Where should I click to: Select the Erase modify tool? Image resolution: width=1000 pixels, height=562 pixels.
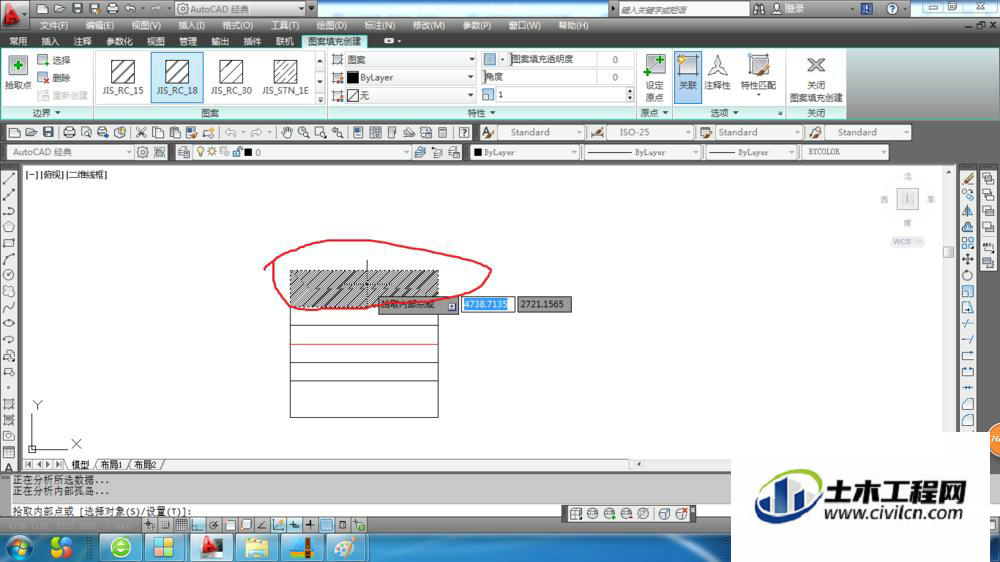968,179
